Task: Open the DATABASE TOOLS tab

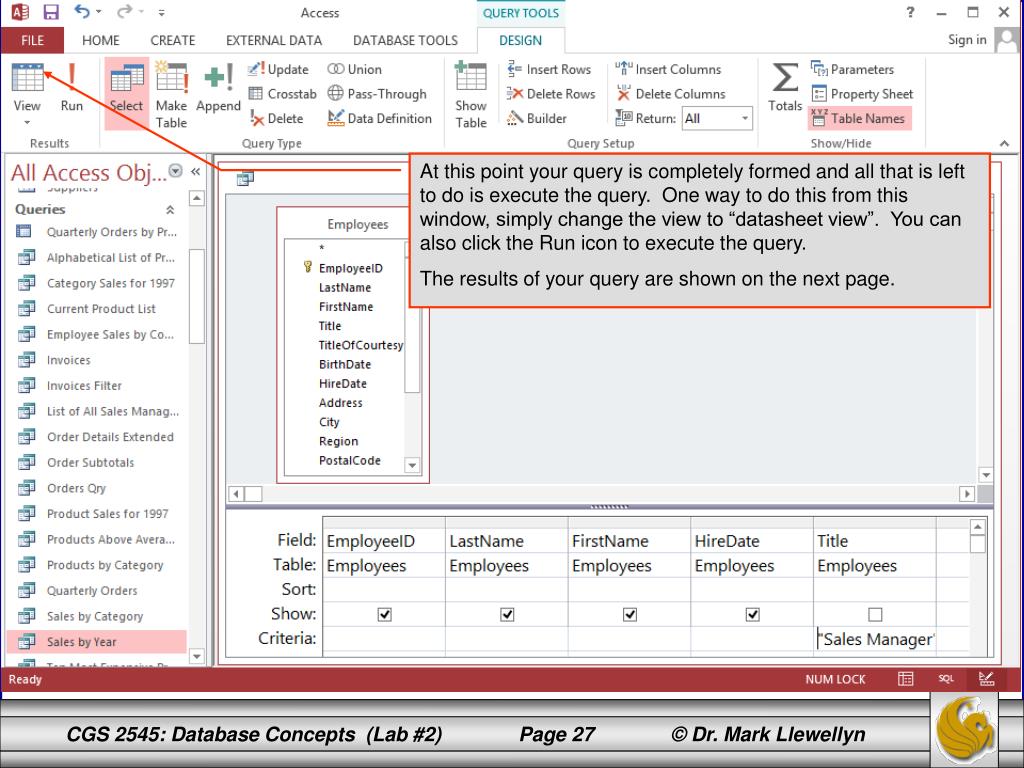Action: [406, 40]
